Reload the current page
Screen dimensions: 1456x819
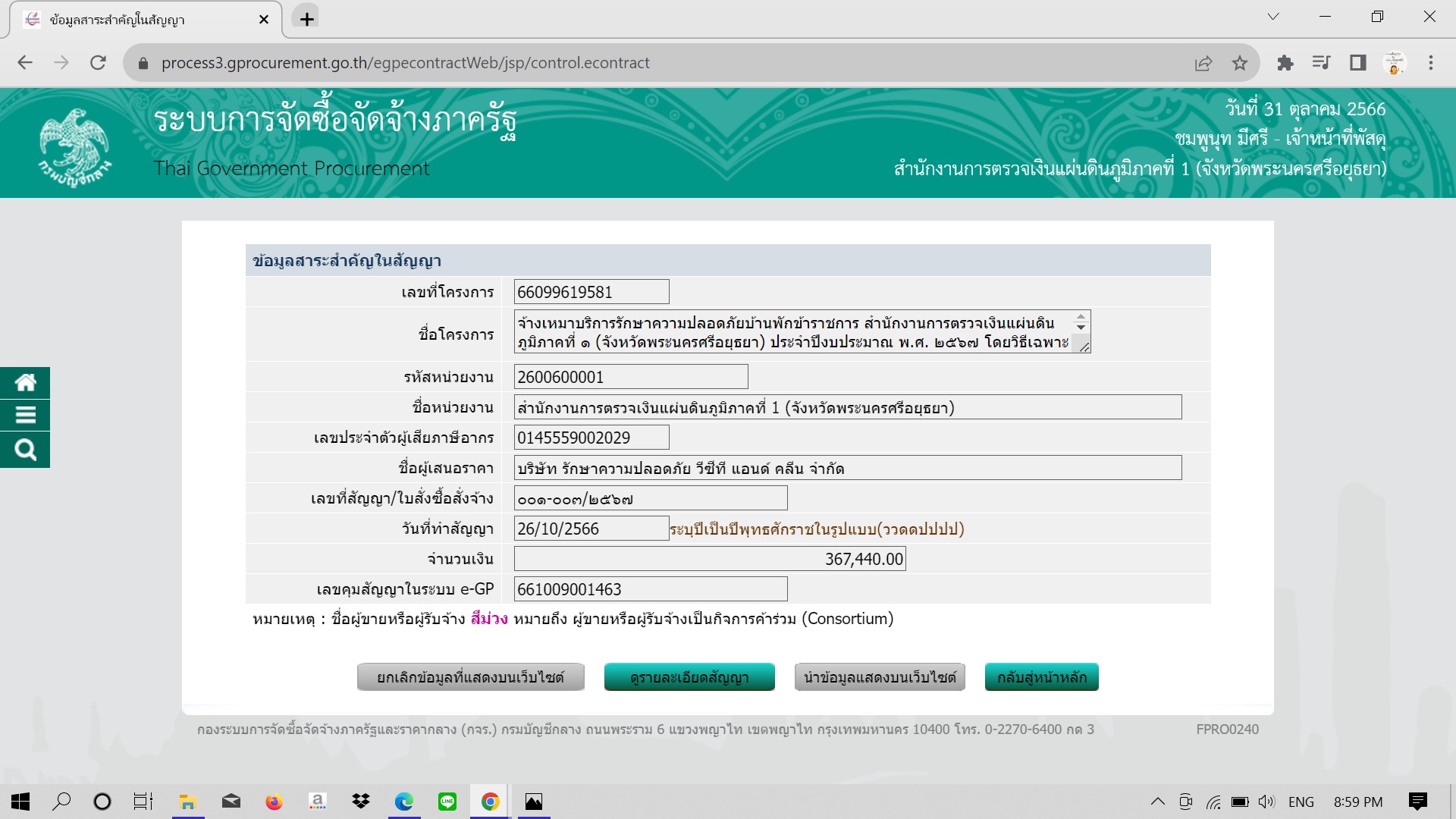pos(98,63)
